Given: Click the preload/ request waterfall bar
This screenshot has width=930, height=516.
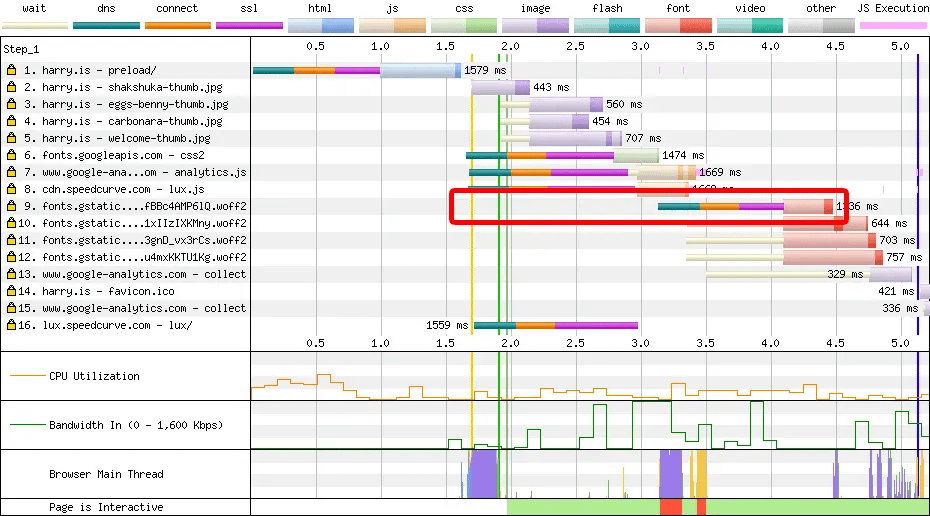Looking at the screenshot, I should (356, 70).
